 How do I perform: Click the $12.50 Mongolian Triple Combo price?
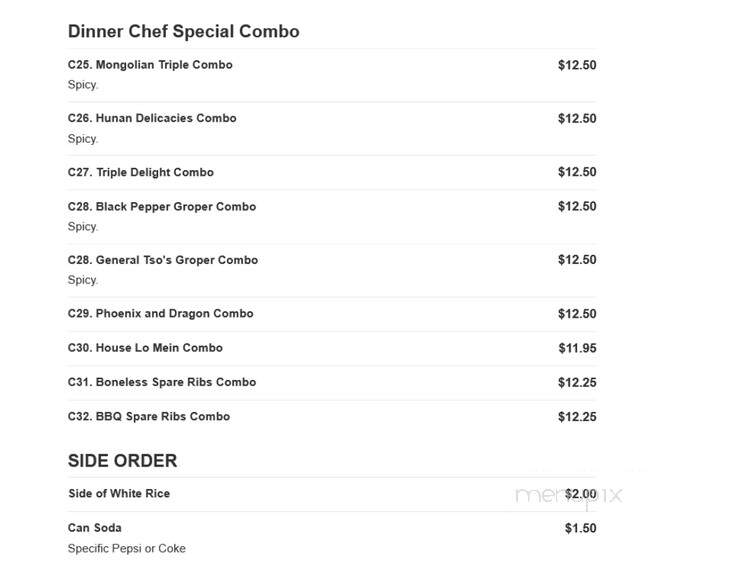coord(577,65)
